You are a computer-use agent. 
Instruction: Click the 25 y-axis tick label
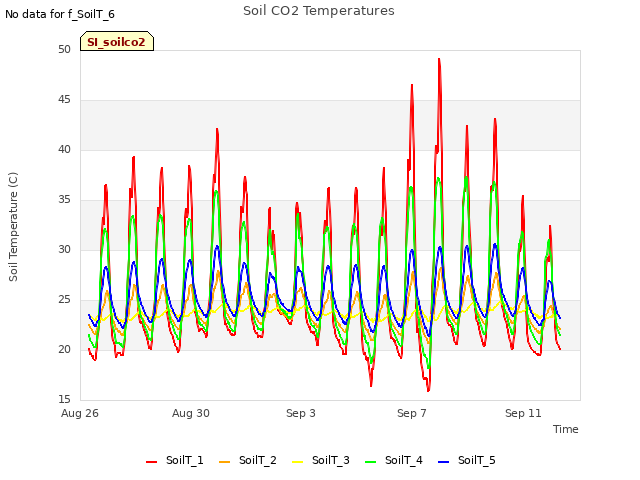(x=64, y=300)
